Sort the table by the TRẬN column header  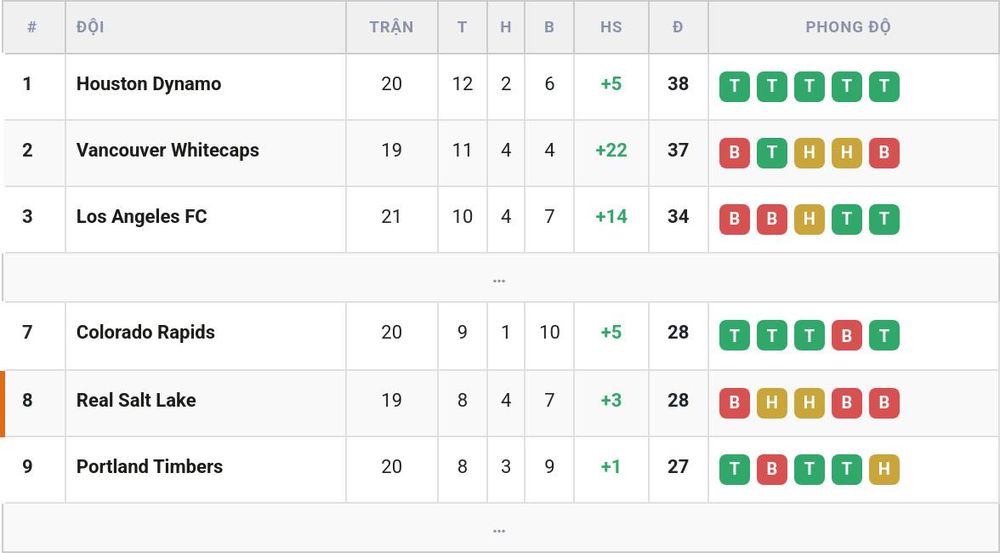tap(391, 27)
